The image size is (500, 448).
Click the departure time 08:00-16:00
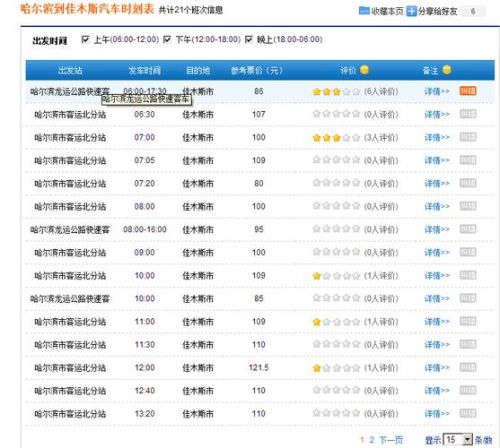point(145,229)
